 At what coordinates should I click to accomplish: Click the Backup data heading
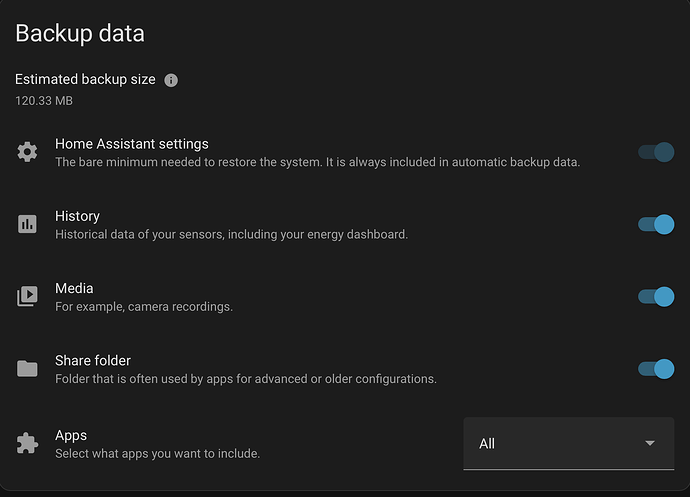pyautogui.click(x=80, y=33)
